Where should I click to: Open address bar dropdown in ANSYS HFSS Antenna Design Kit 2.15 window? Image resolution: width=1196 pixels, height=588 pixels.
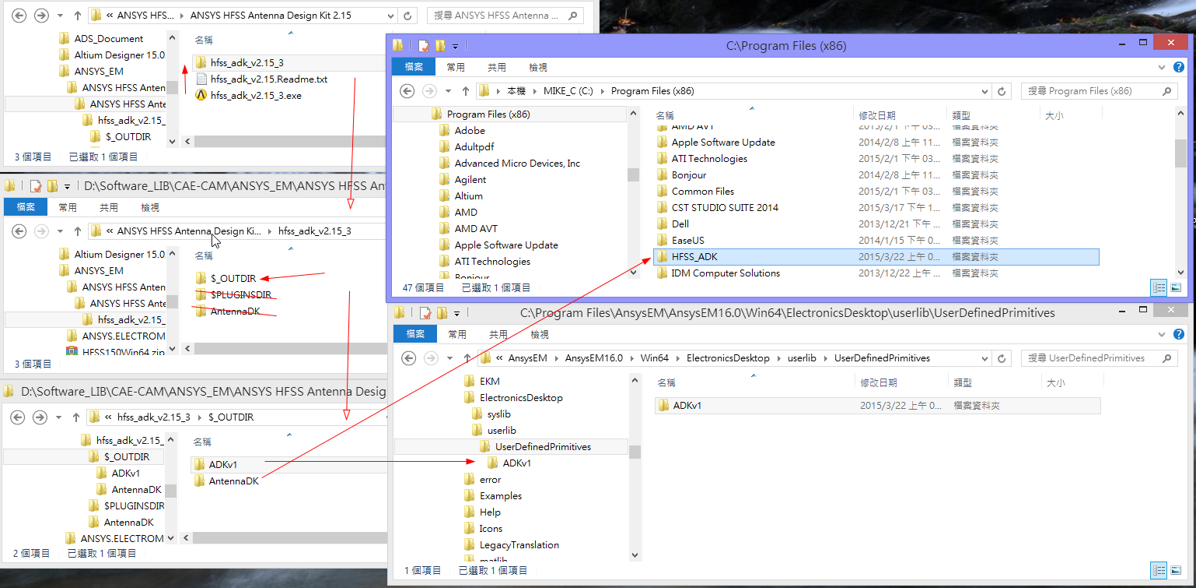391,15
